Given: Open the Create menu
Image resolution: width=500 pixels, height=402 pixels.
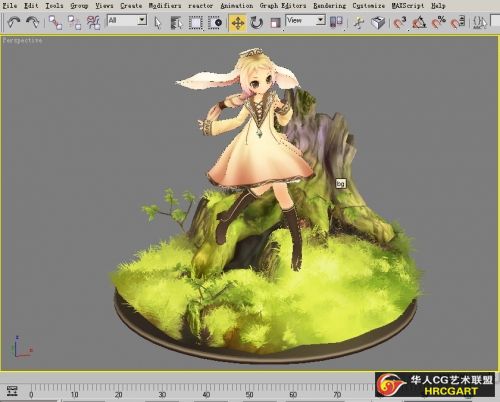Looking at the screenshot, I should pyautogui.click(x=131, y=6).
